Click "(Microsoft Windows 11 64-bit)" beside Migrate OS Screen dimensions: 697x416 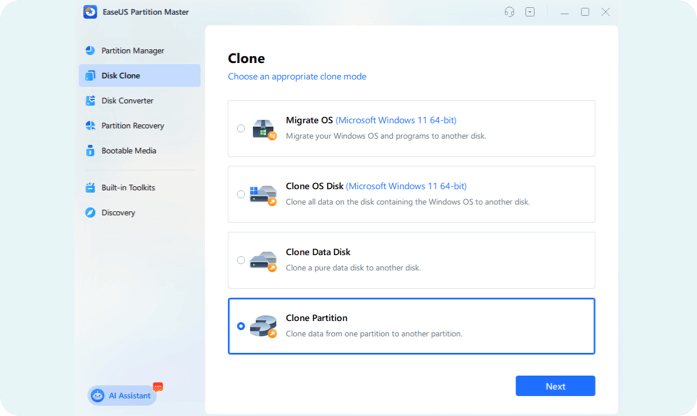396,120
